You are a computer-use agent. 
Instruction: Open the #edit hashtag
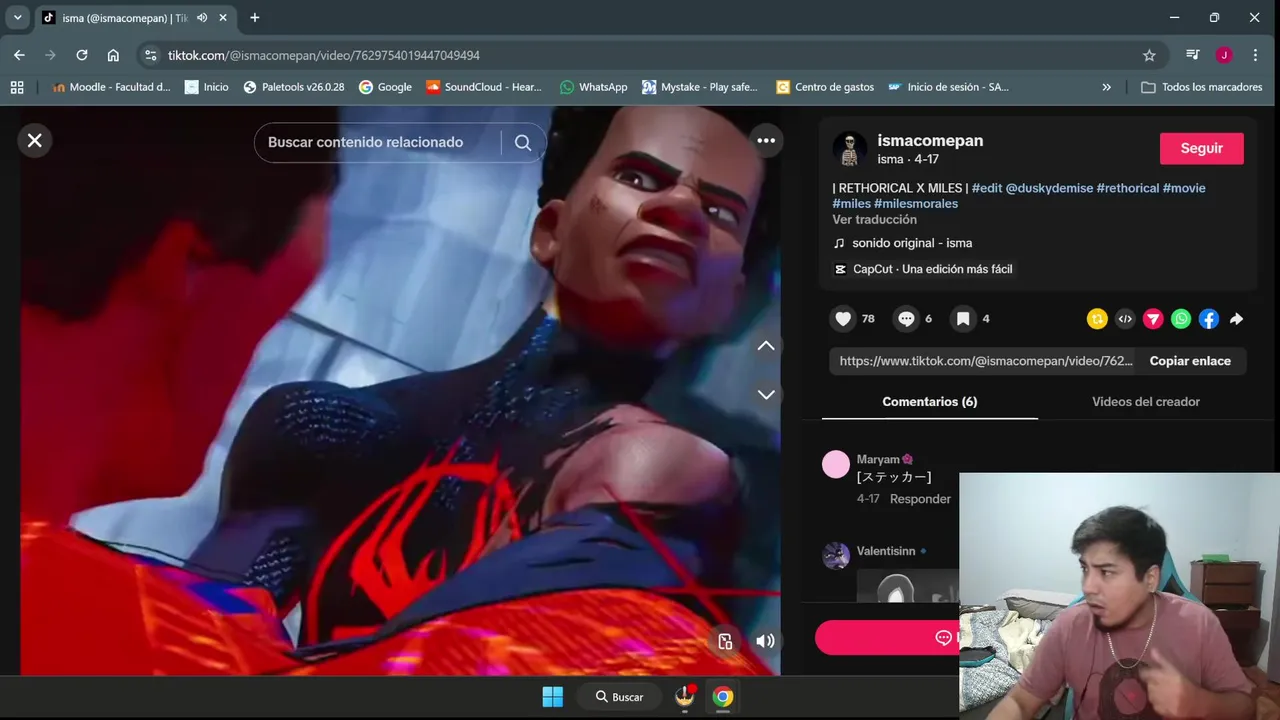(x=987, y=188)
